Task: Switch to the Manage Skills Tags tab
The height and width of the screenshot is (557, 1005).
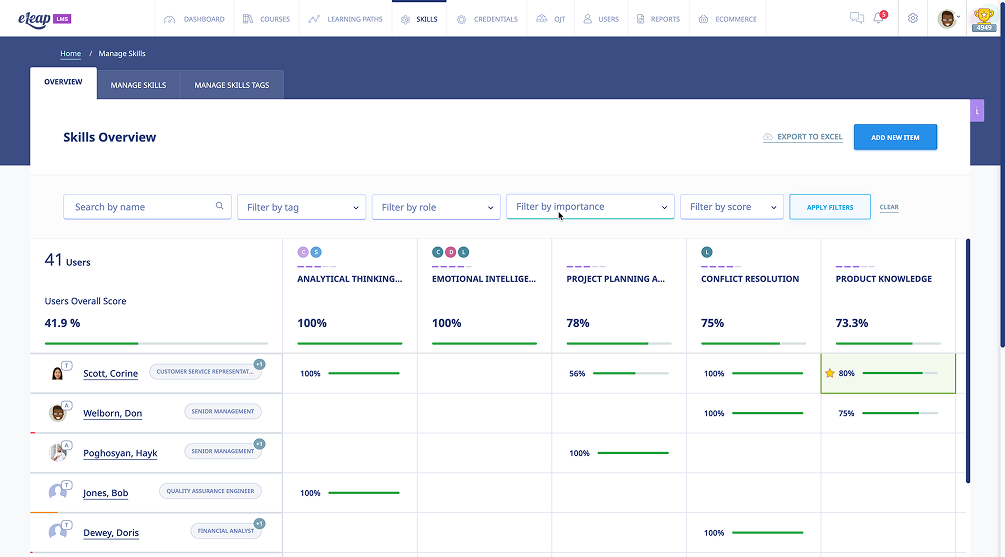Action: click(232, 85)
